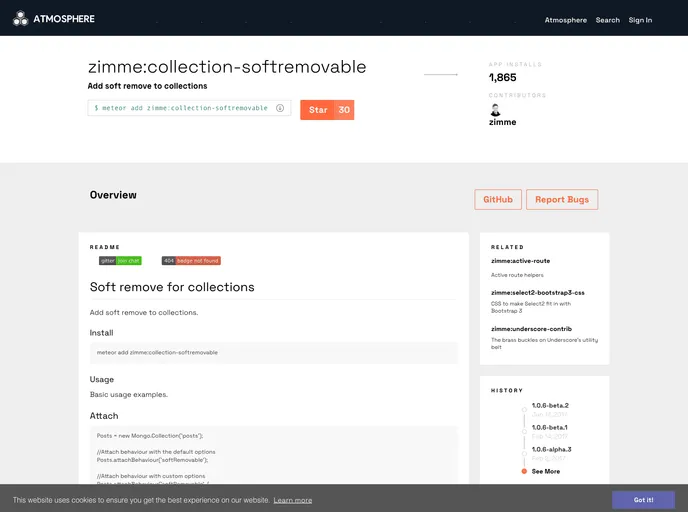This screenshot has width=688, height=512.
Task: Click the info icon in install command box
Action: point(280,108)
